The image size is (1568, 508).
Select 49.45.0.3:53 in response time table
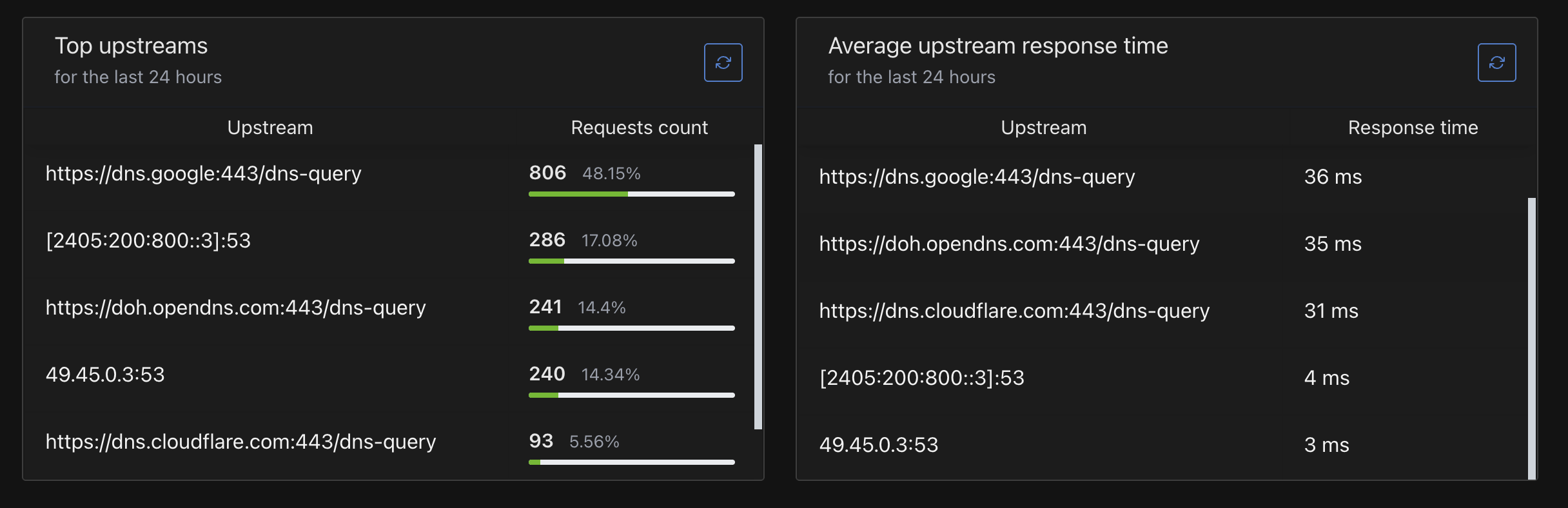(x=879, y=445)
